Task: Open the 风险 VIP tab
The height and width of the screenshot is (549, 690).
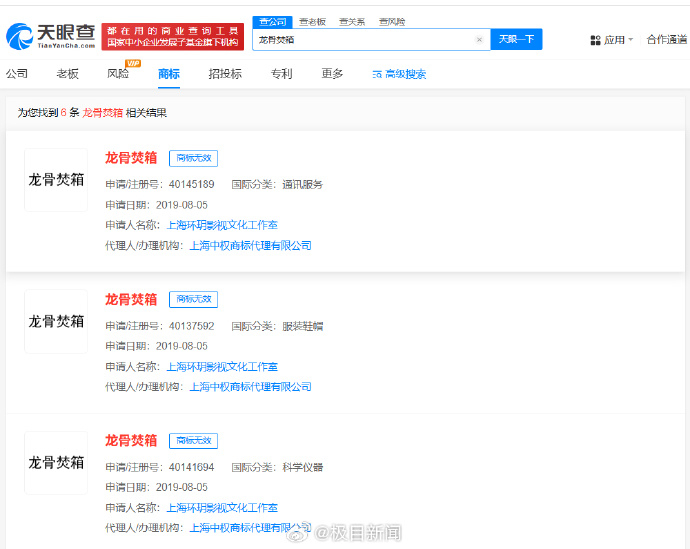Action: coord(118,74)
